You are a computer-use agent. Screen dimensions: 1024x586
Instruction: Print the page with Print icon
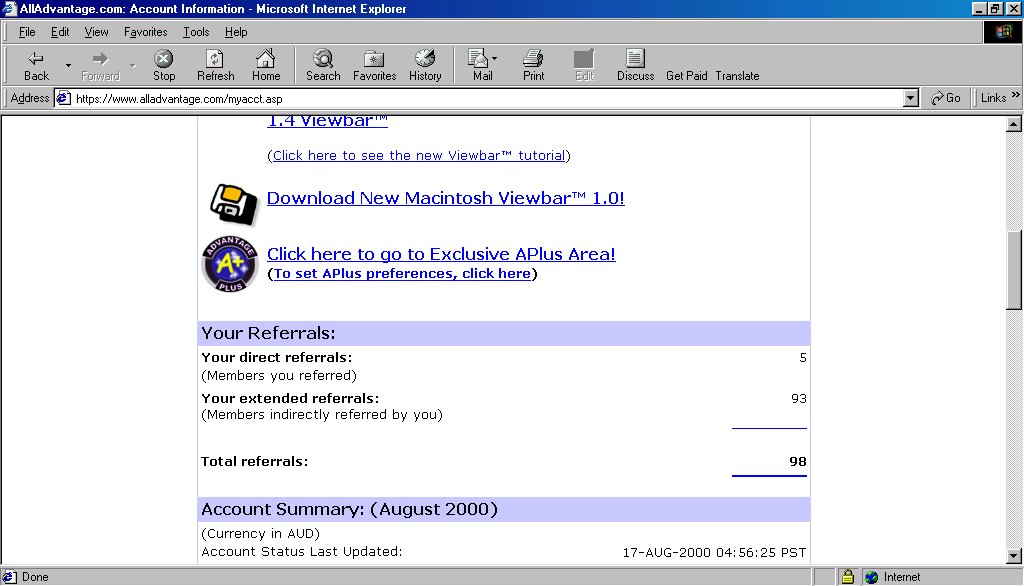coord(534,65)
